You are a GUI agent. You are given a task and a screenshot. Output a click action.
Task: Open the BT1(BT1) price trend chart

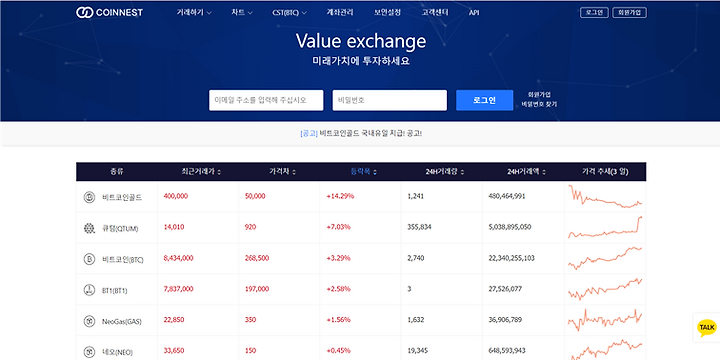605,289
